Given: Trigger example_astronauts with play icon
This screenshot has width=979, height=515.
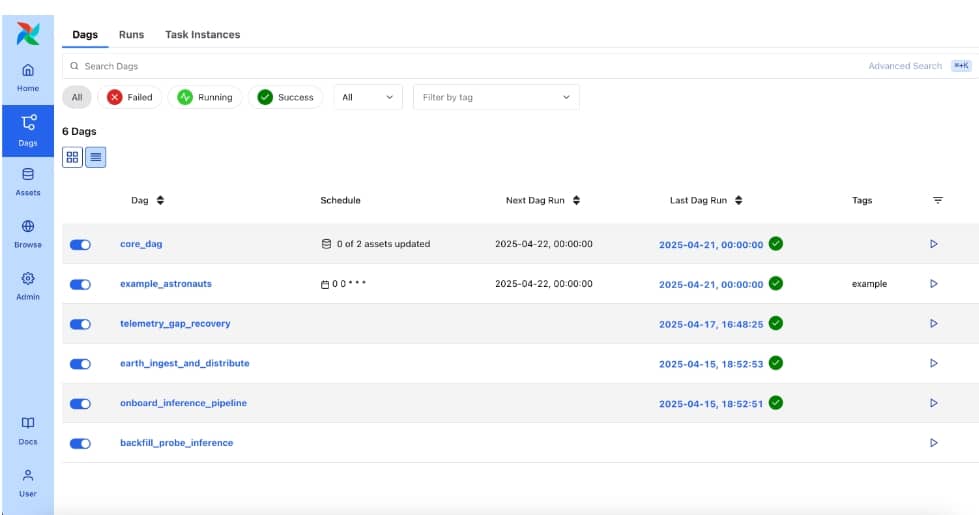Looking at the screenshot, I should (x=933, y=283).
